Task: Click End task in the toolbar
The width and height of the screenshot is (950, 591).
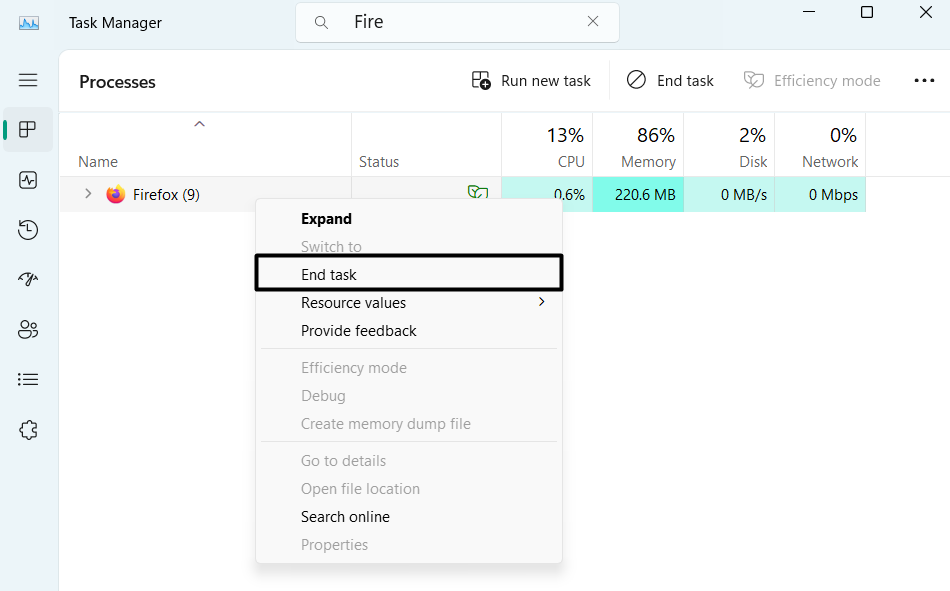Action: (670, 81)
